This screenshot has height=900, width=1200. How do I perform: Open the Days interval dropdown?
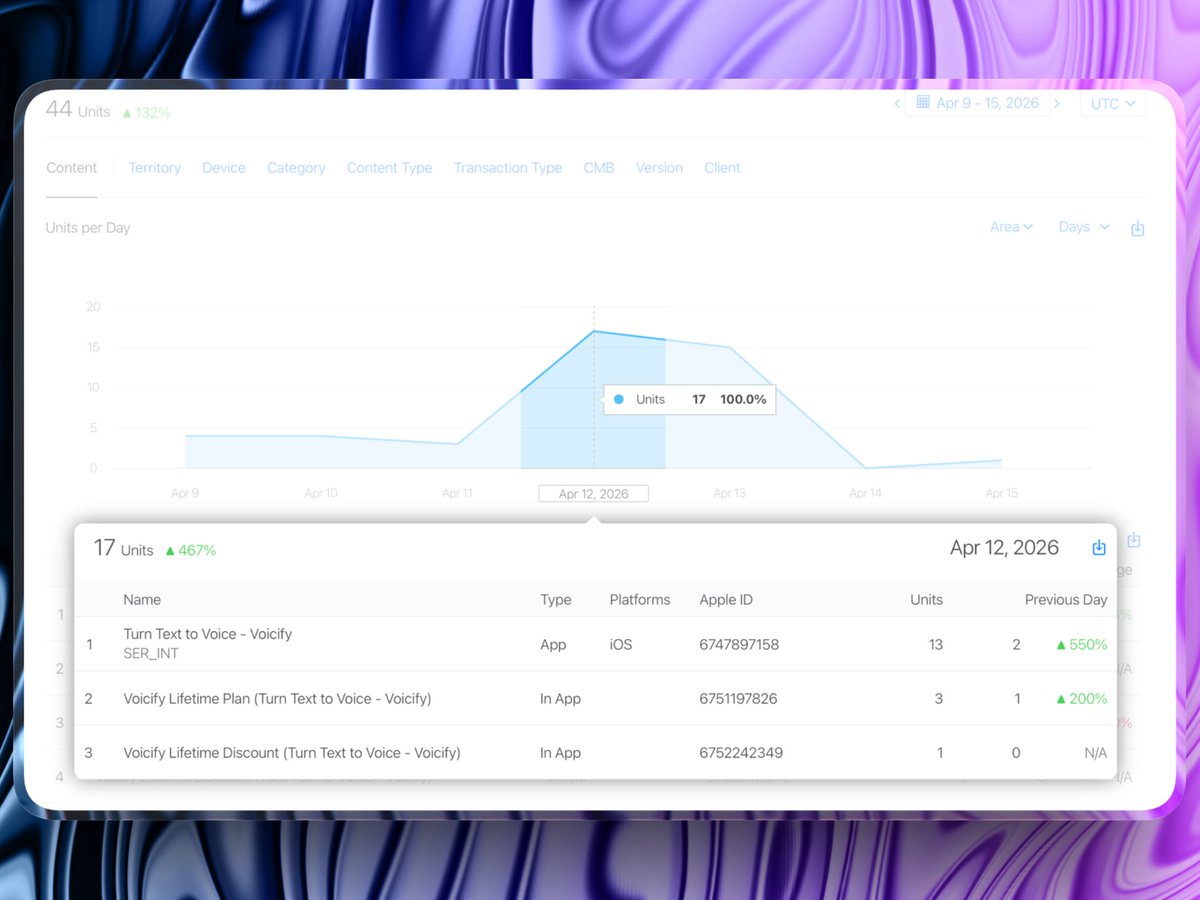tap(1084, 227)
